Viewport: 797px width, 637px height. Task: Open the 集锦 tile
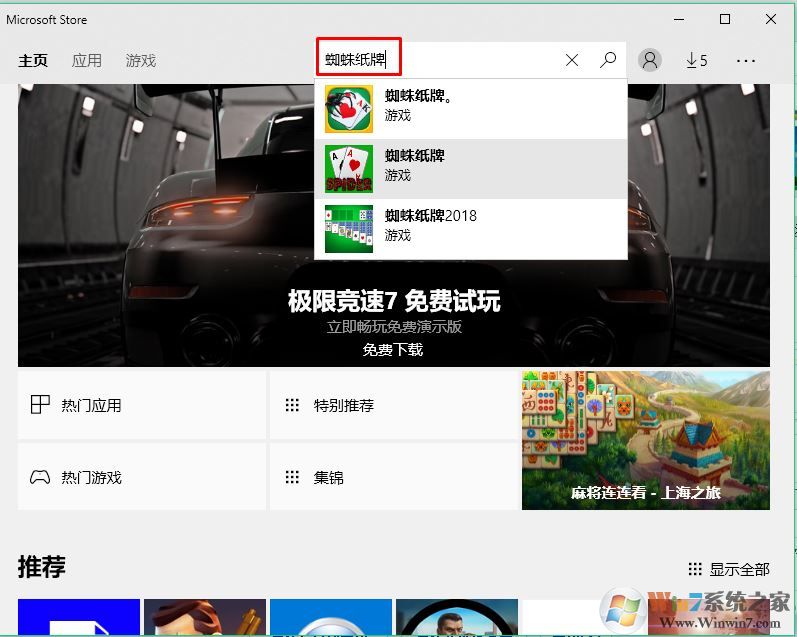pyautogui.click(x=393, y=477)
